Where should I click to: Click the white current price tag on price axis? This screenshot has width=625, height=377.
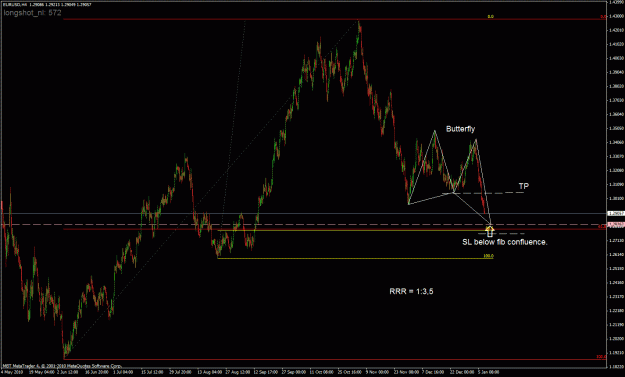click(616, 214)
